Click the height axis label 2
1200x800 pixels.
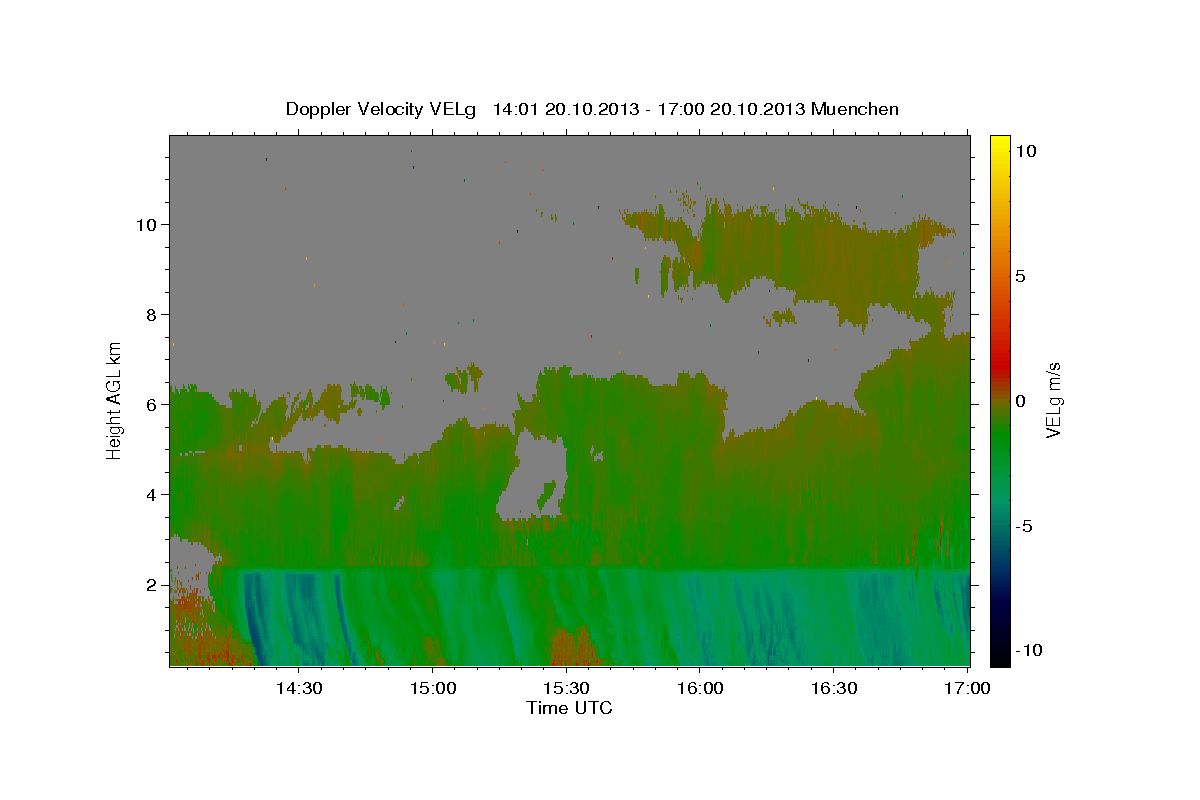click(151, 584)
